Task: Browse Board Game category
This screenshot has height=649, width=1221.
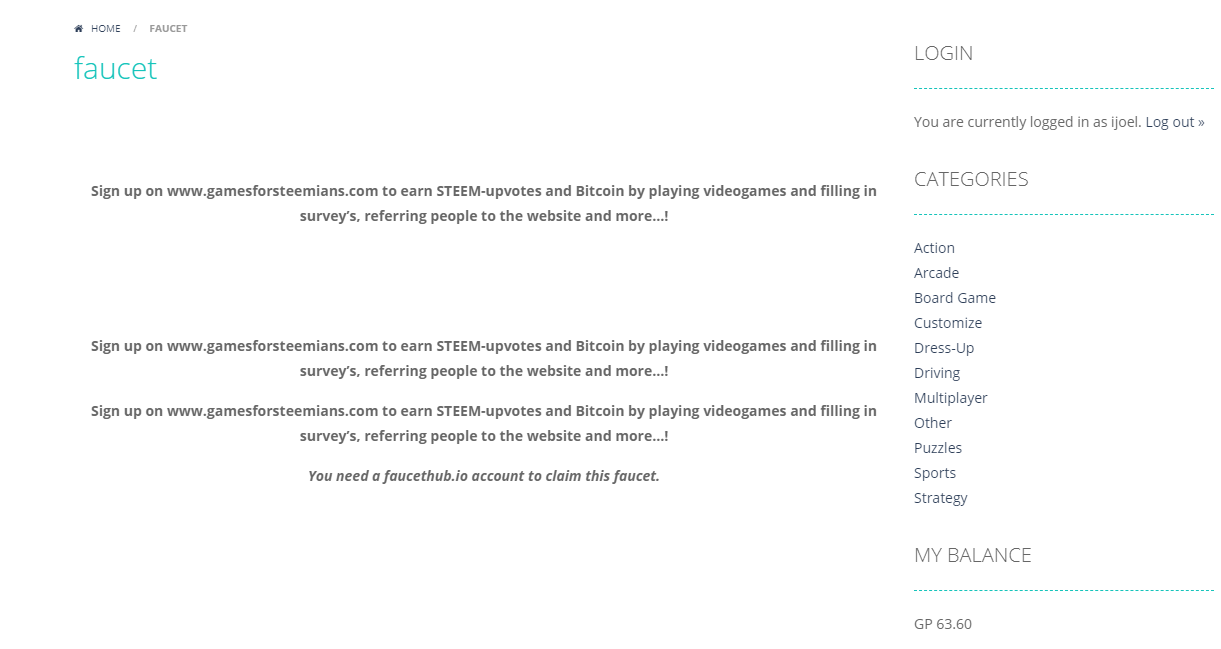Action: click(955, 298)
